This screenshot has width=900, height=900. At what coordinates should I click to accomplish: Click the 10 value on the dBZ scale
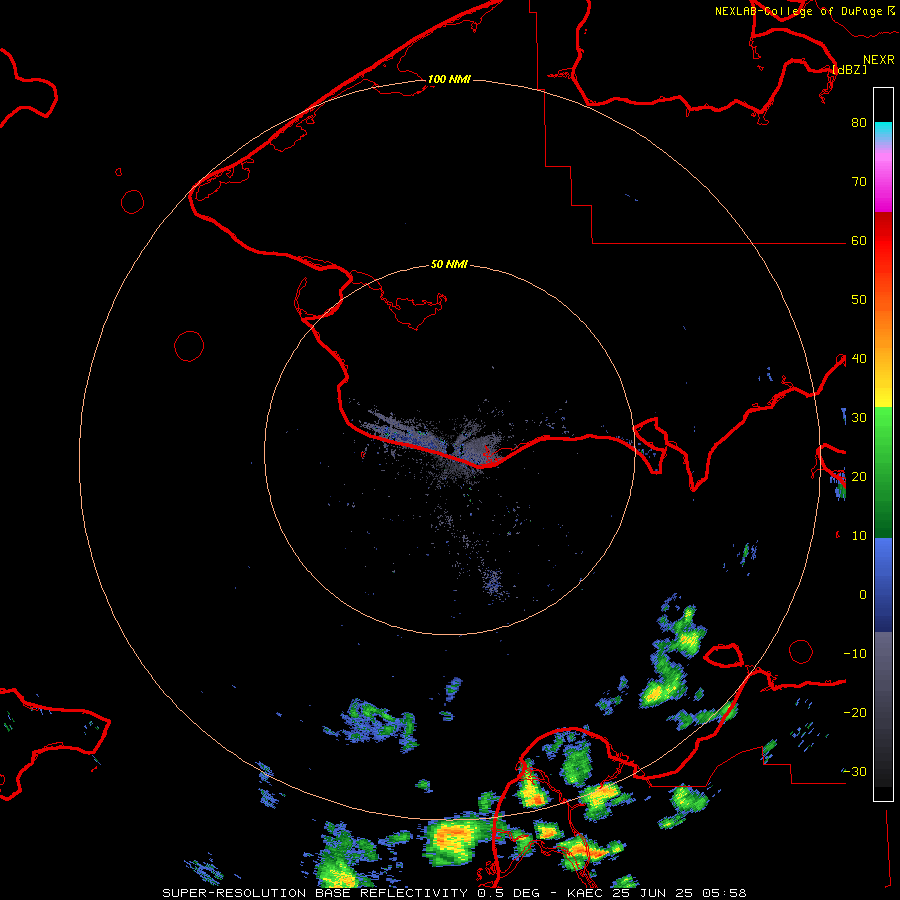coord(859,536)
